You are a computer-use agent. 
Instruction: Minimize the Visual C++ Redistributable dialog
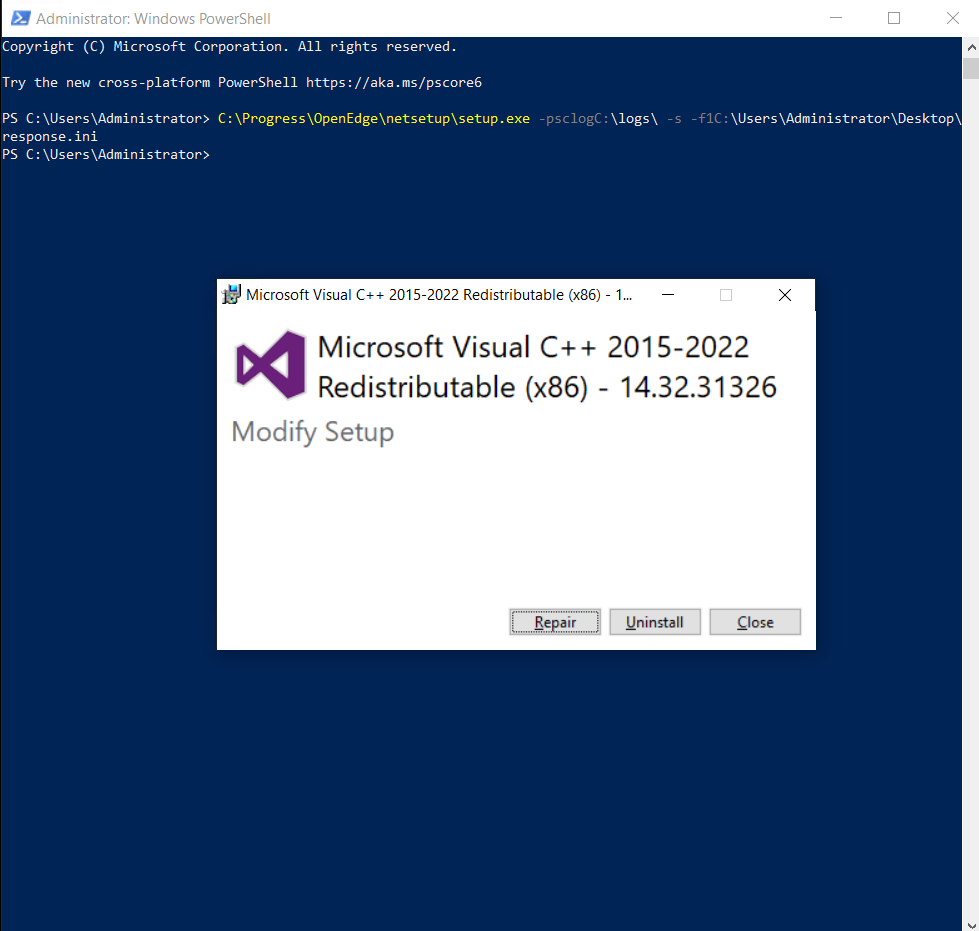pos(668,295)
